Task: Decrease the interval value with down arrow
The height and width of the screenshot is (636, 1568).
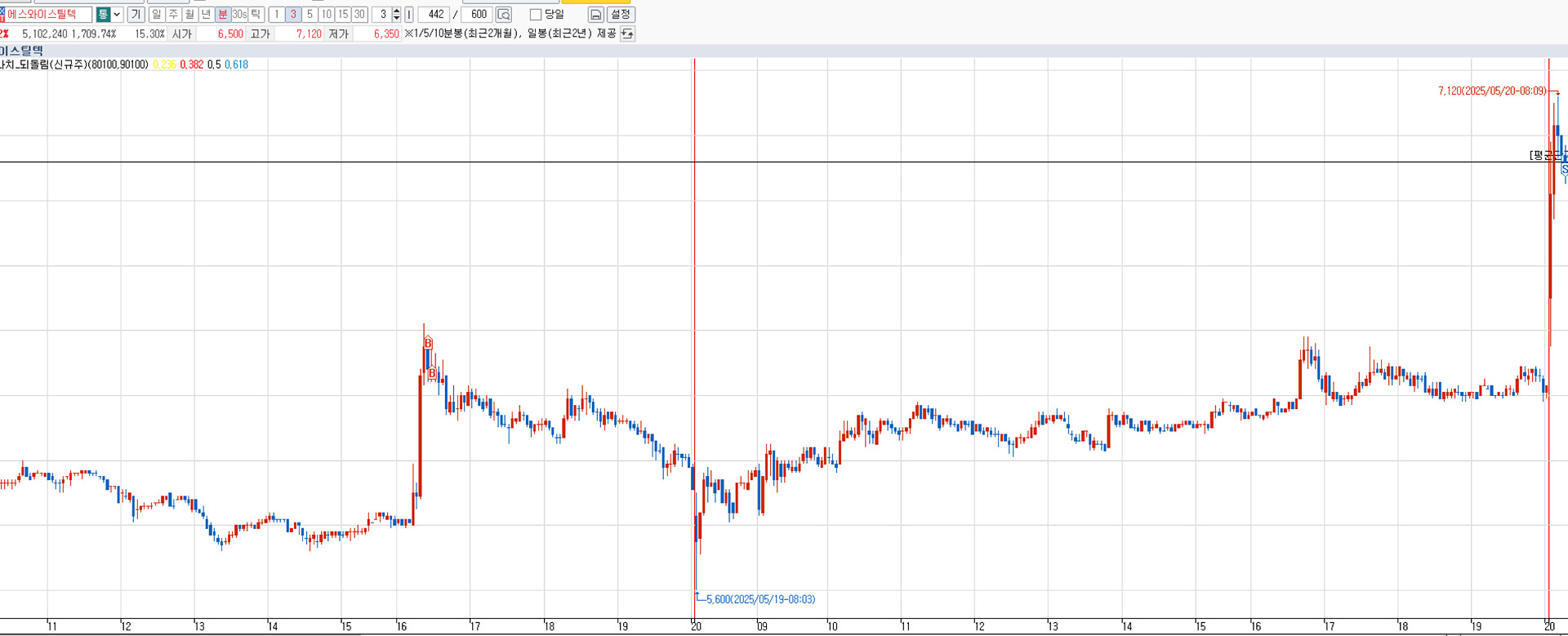Action: click(397, 19)
